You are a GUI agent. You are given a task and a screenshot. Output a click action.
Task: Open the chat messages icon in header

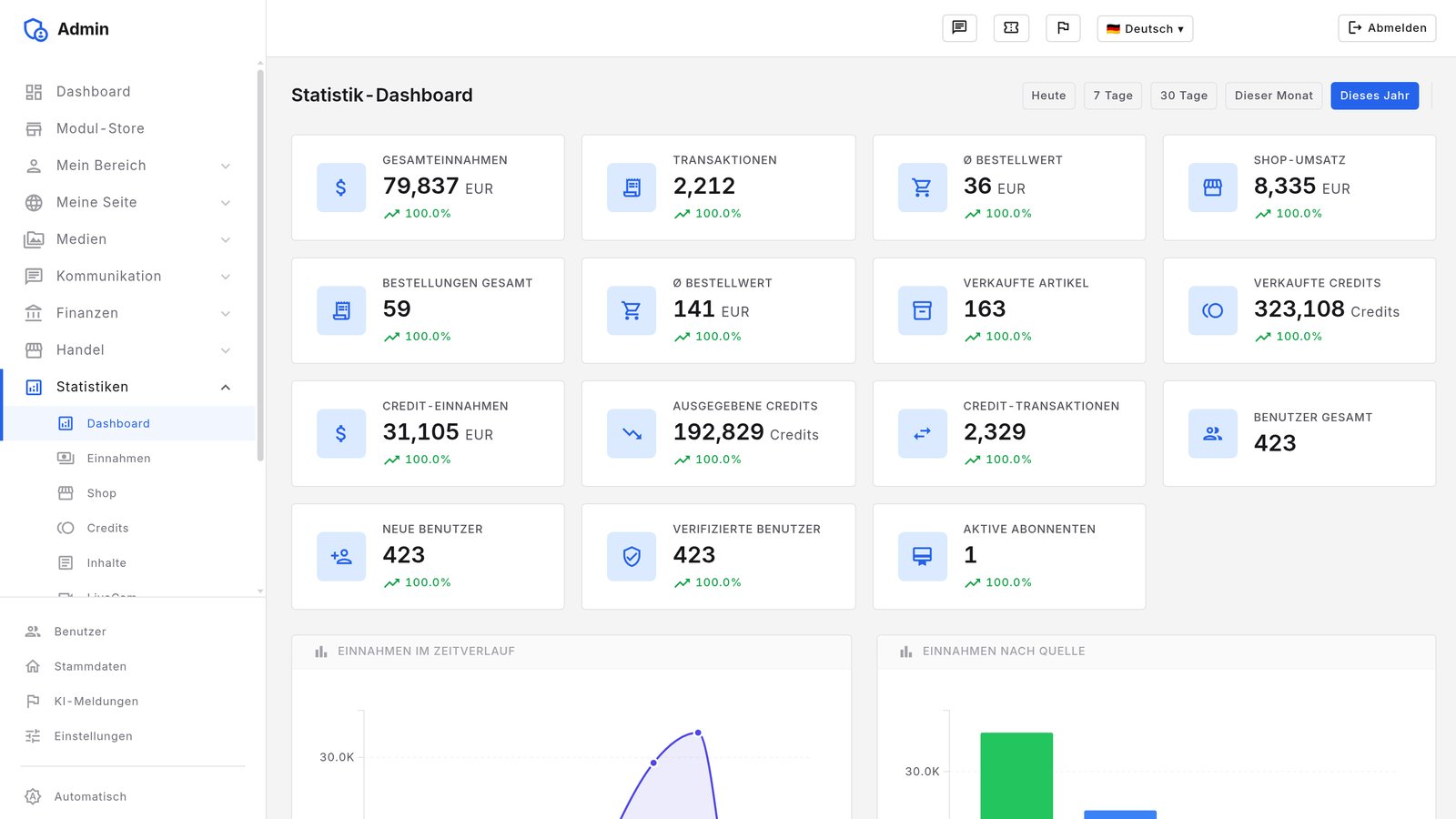pyautogui.click(x=959, y=28)
